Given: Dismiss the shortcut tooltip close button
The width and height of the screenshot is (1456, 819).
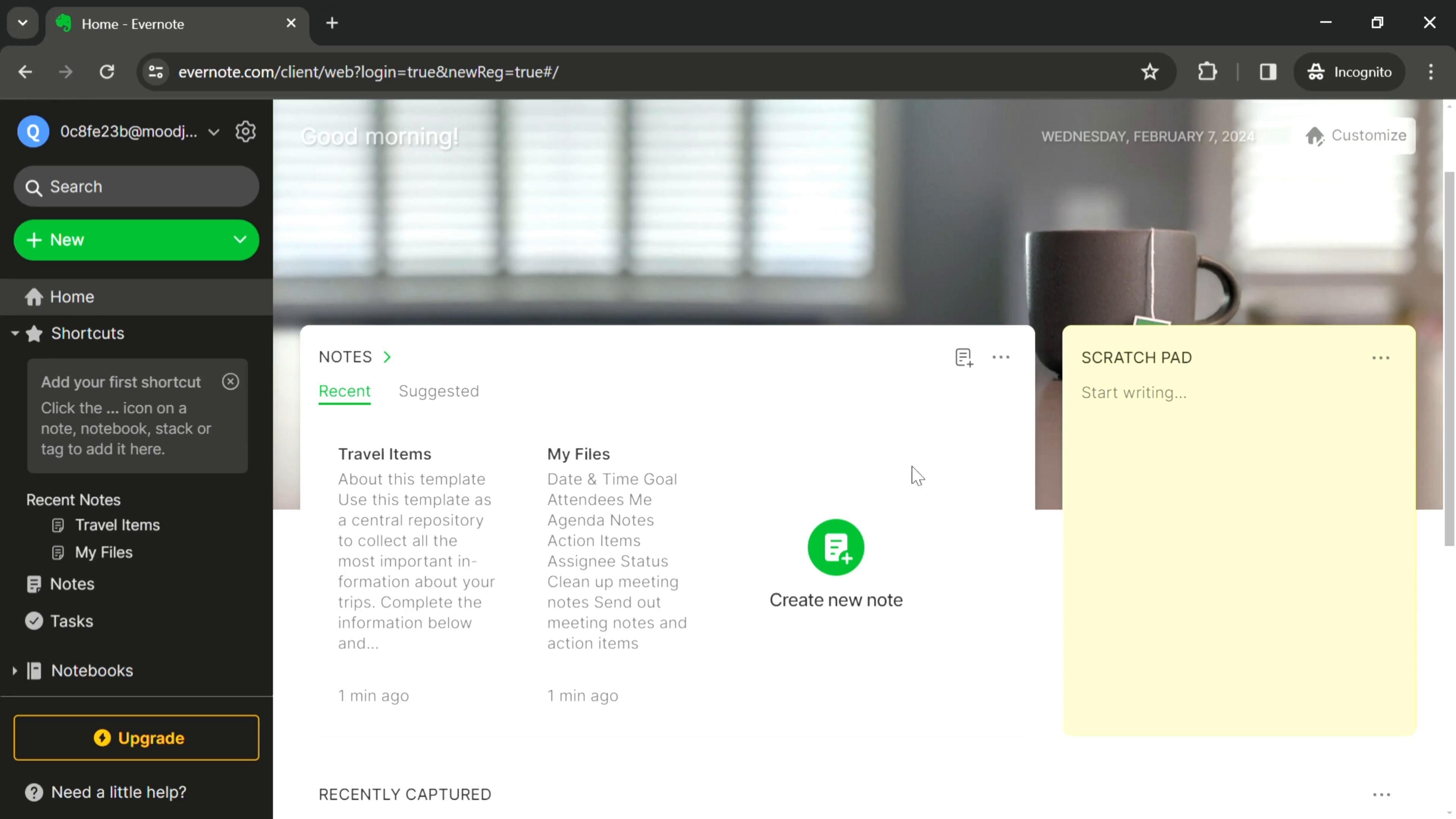Looking at the screenshot, I should click(x=231, y=381).
